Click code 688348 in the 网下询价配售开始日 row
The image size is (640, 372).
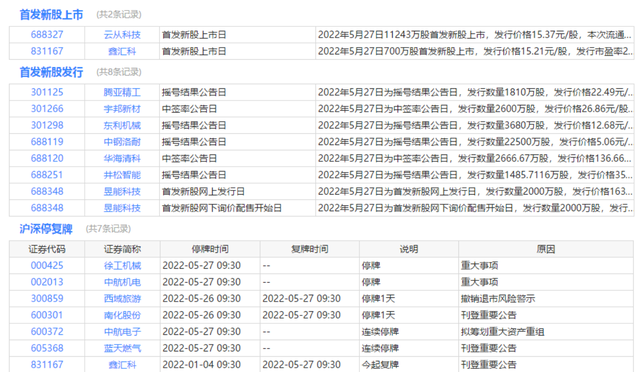pos(47,208)
